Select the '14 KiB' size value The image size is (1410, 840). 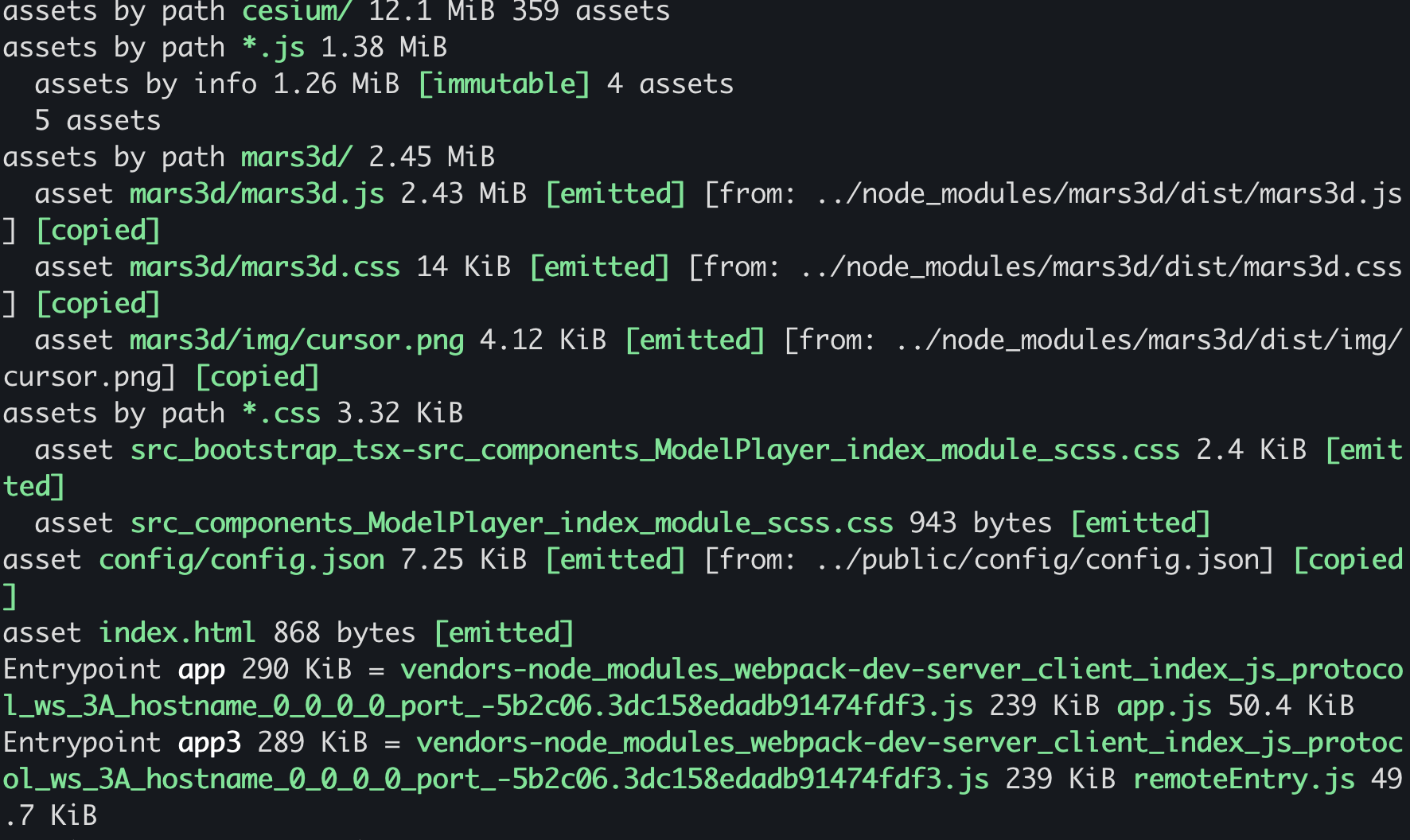(463, 267)
